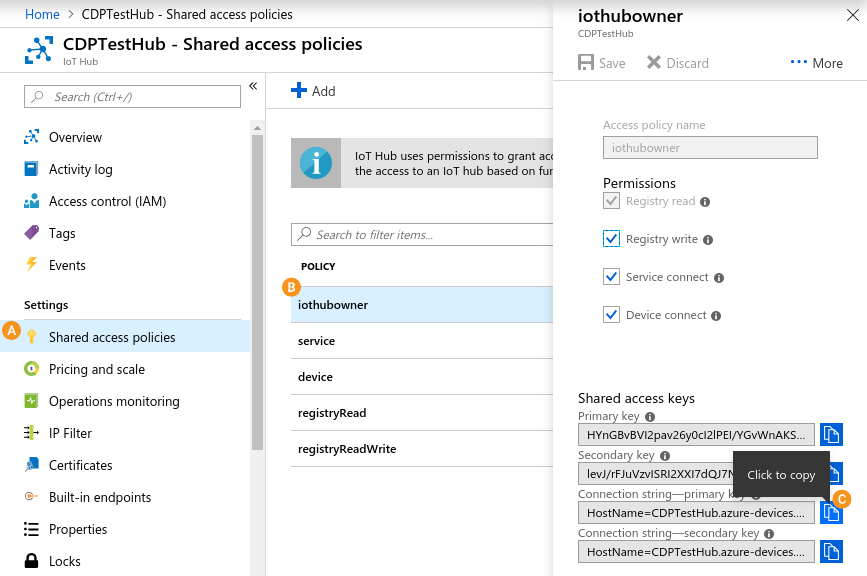Add a new access policy
867x576 pixels.
[x=313, y=91]
